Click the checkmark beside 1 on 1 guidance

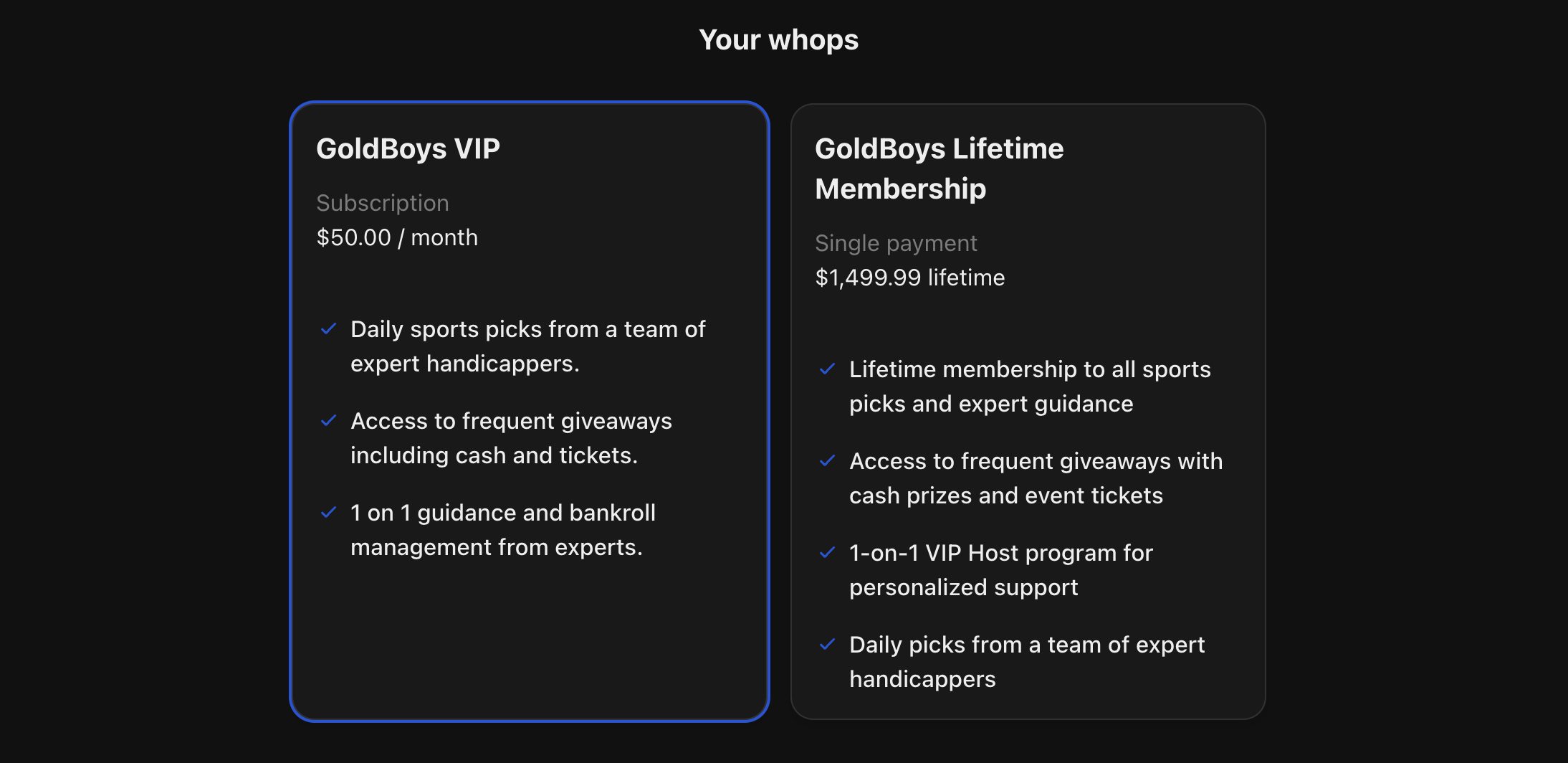click(329, 513)
